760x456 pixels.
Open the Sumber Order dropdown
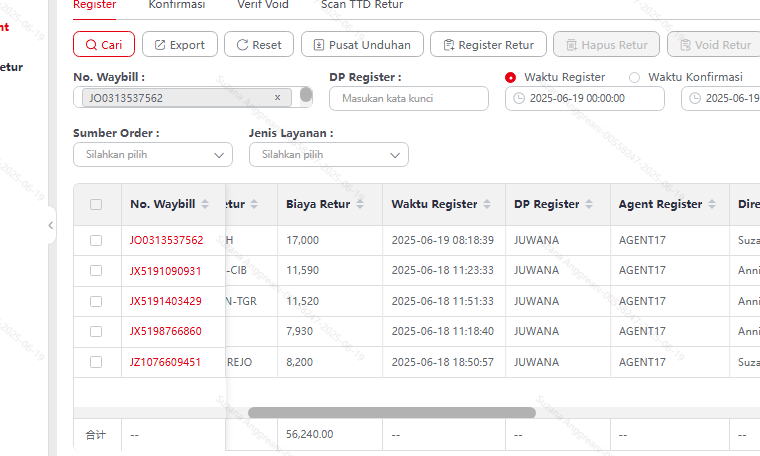(x=153, y=155)
